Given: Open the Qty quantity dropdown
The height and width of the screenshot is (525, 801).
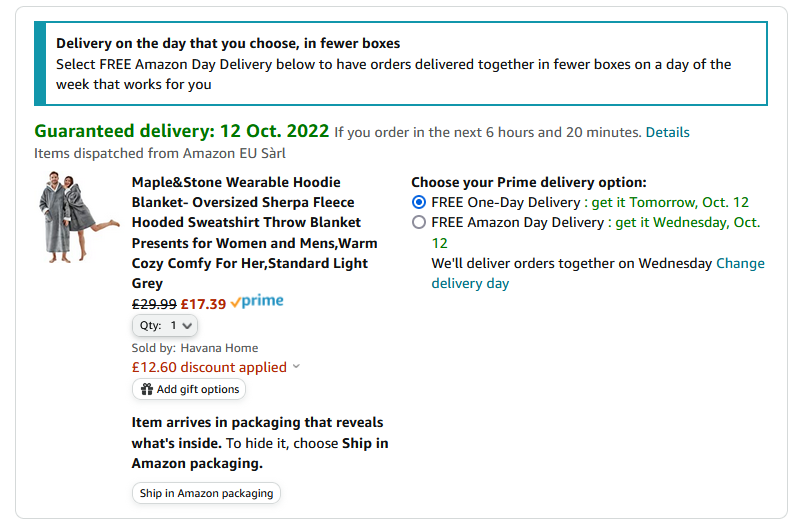Looking at the screenshot, I should click(165, 325).
